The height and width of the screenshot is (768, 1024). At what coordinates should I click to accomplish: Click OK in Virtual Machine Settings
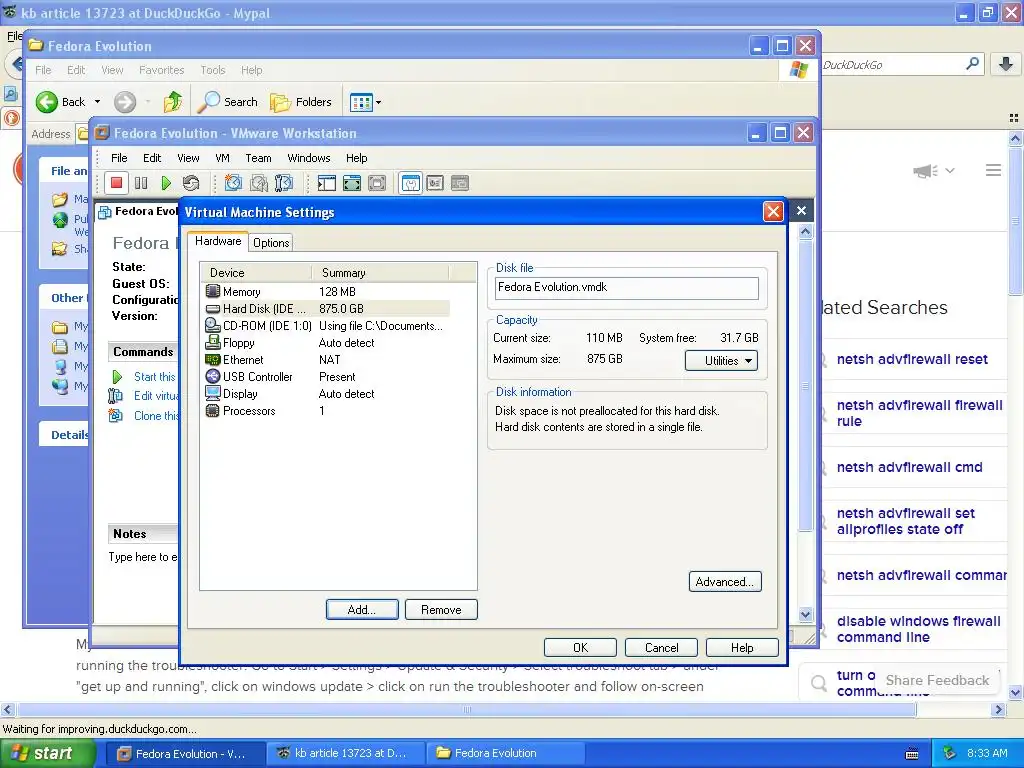(x=580, y=648)
